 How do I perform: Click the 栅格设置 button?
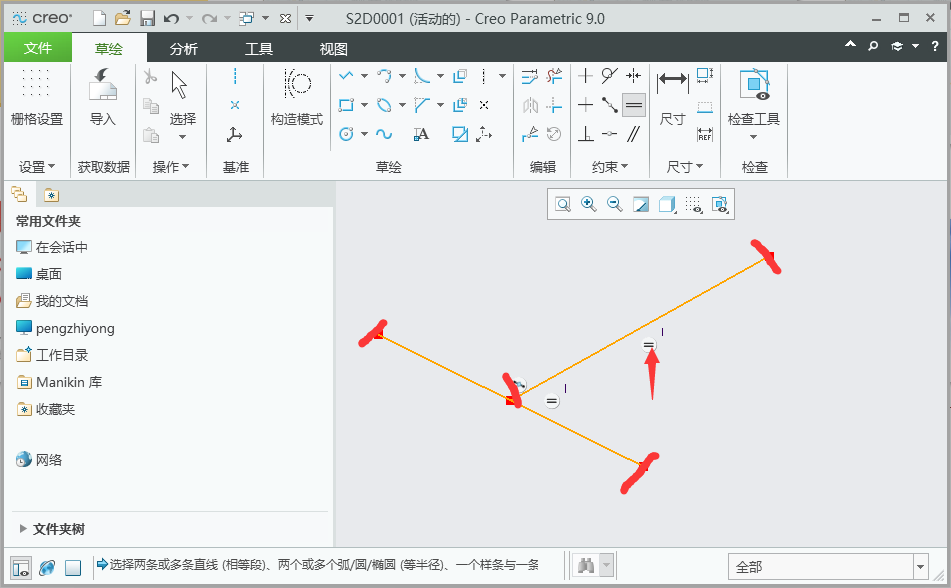point(37,97)
